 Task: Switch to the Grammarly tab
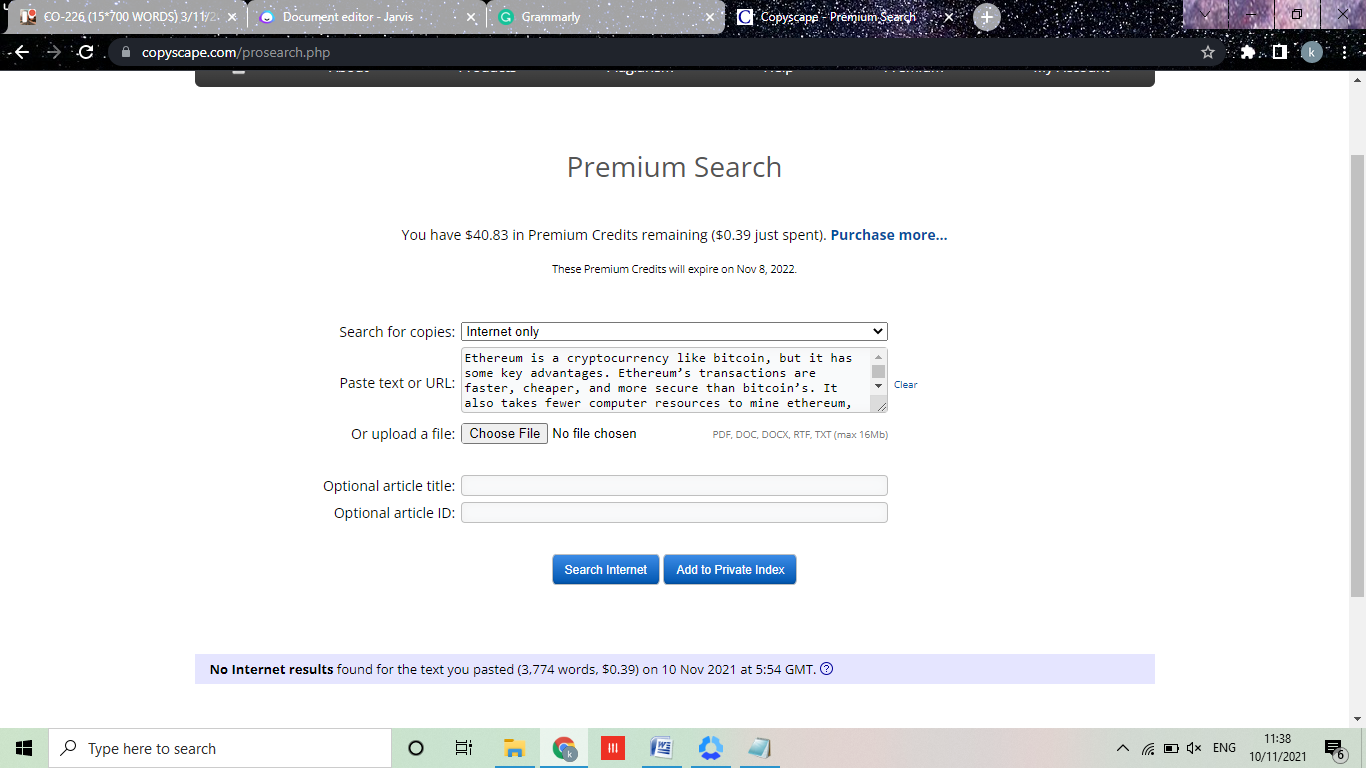click(605, 17)
